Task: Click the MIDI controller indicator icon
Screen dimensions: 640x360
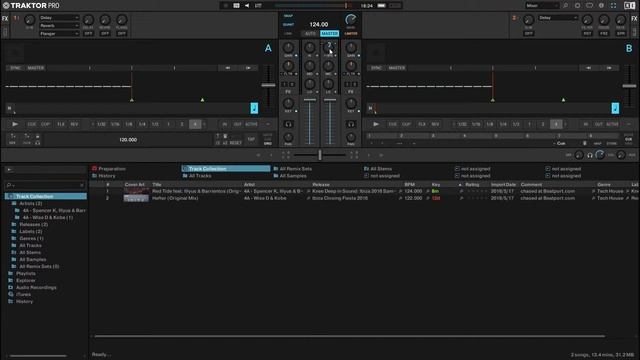Action: [236, 6]
